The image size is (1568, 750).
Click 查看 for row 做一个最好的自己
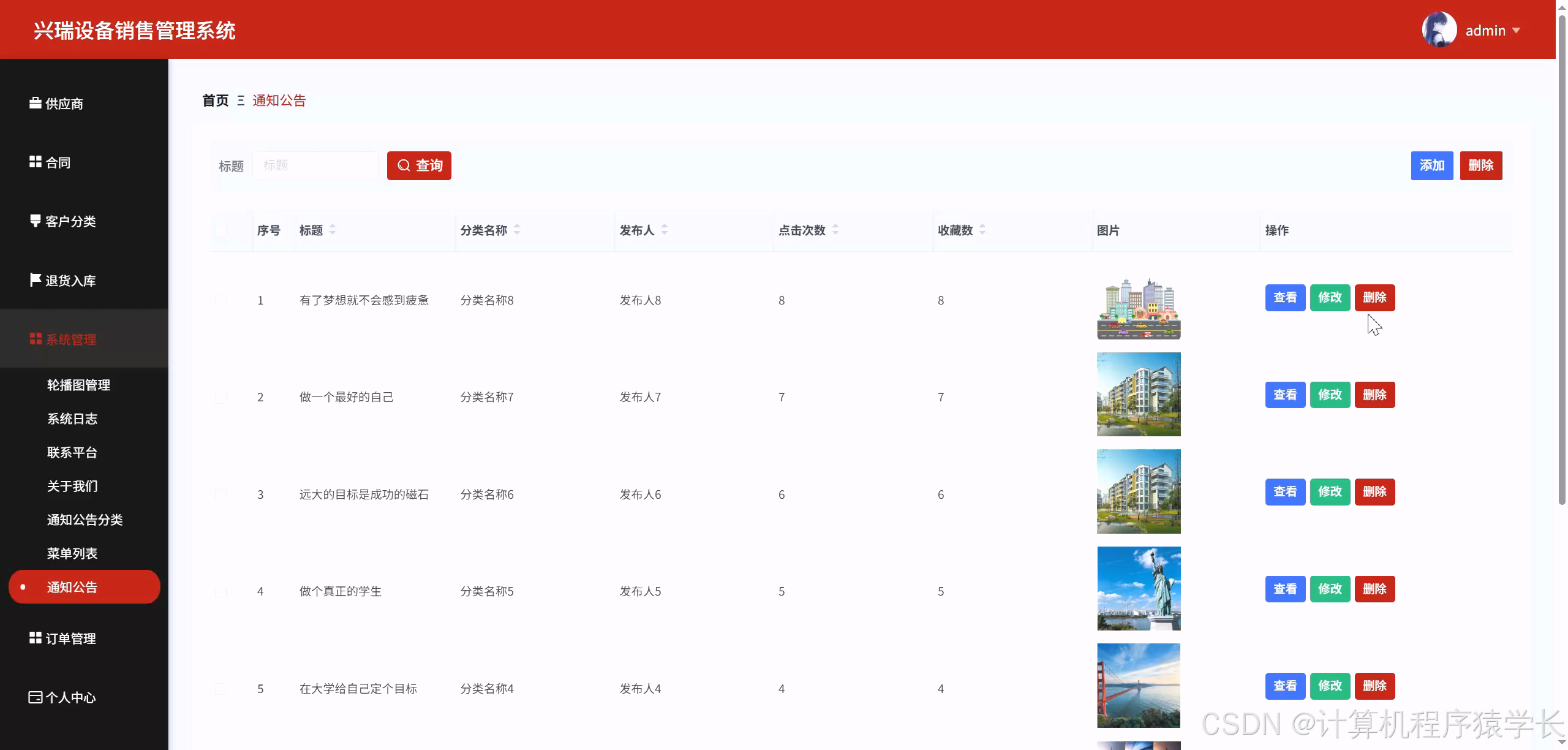pyautogui.click(x=1285, y=395)
